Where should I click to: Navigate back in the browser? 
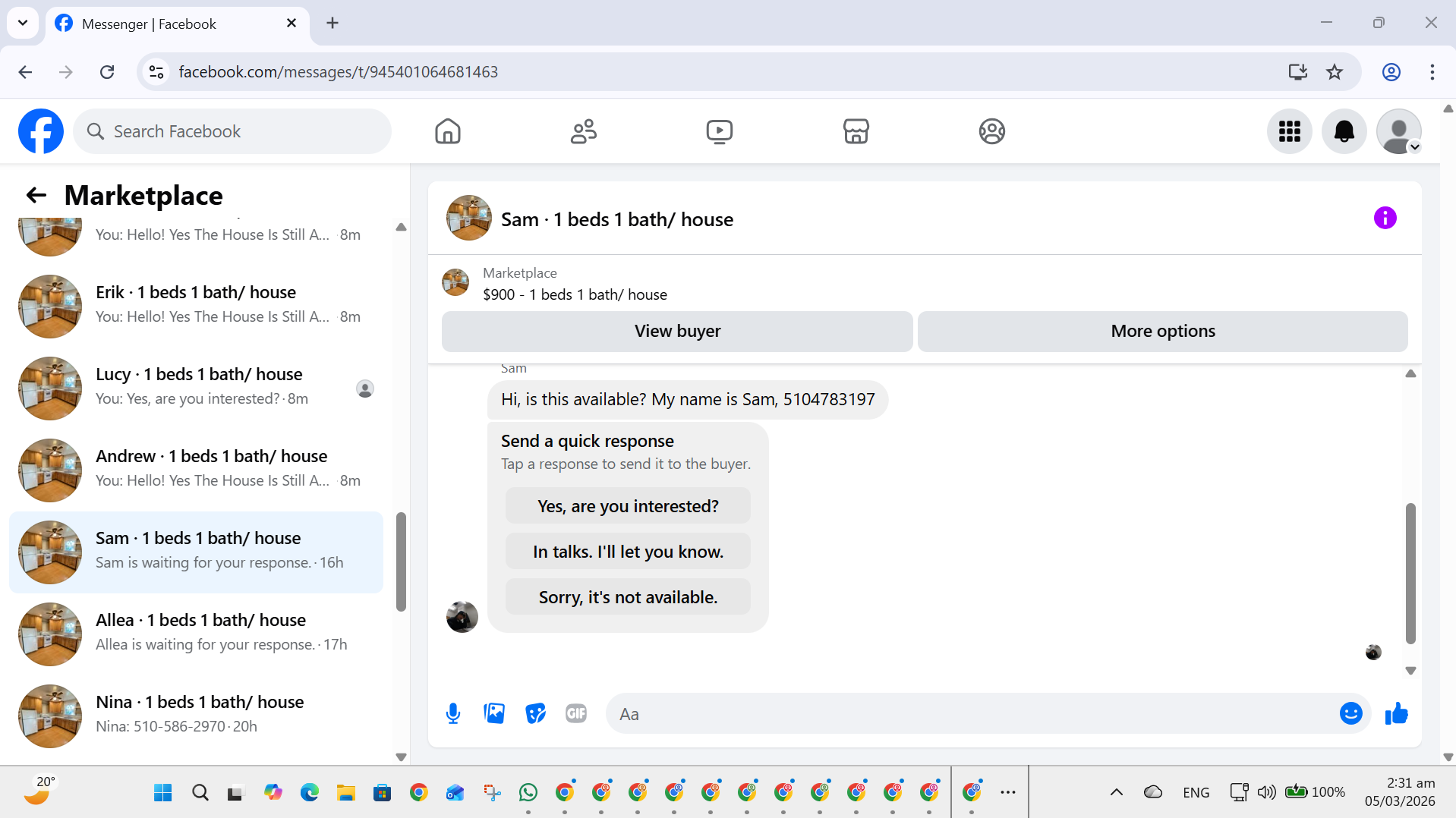25,72
